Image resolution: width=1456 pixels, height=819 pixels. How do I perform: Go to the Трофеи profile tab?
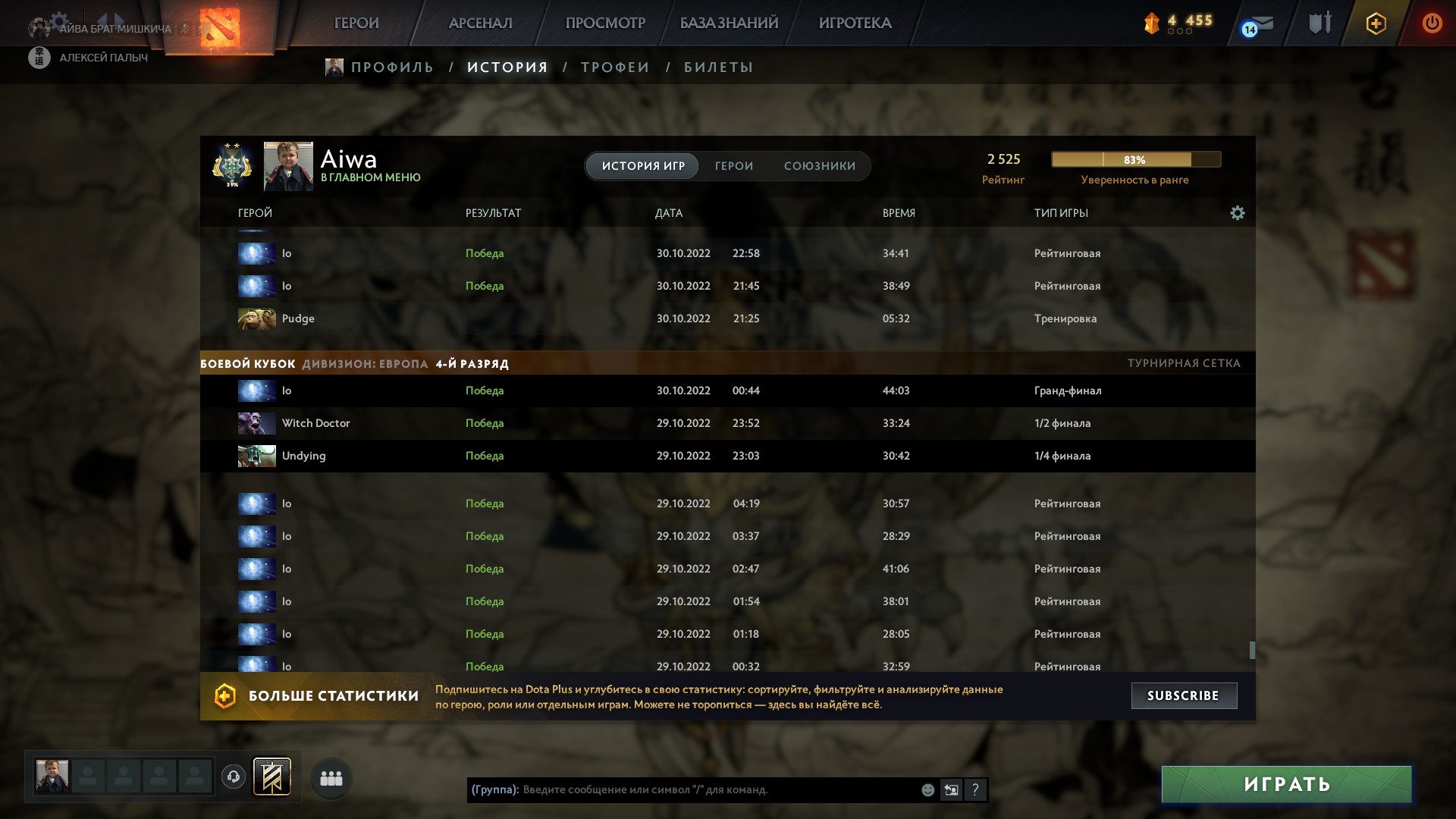pos(615,67)
